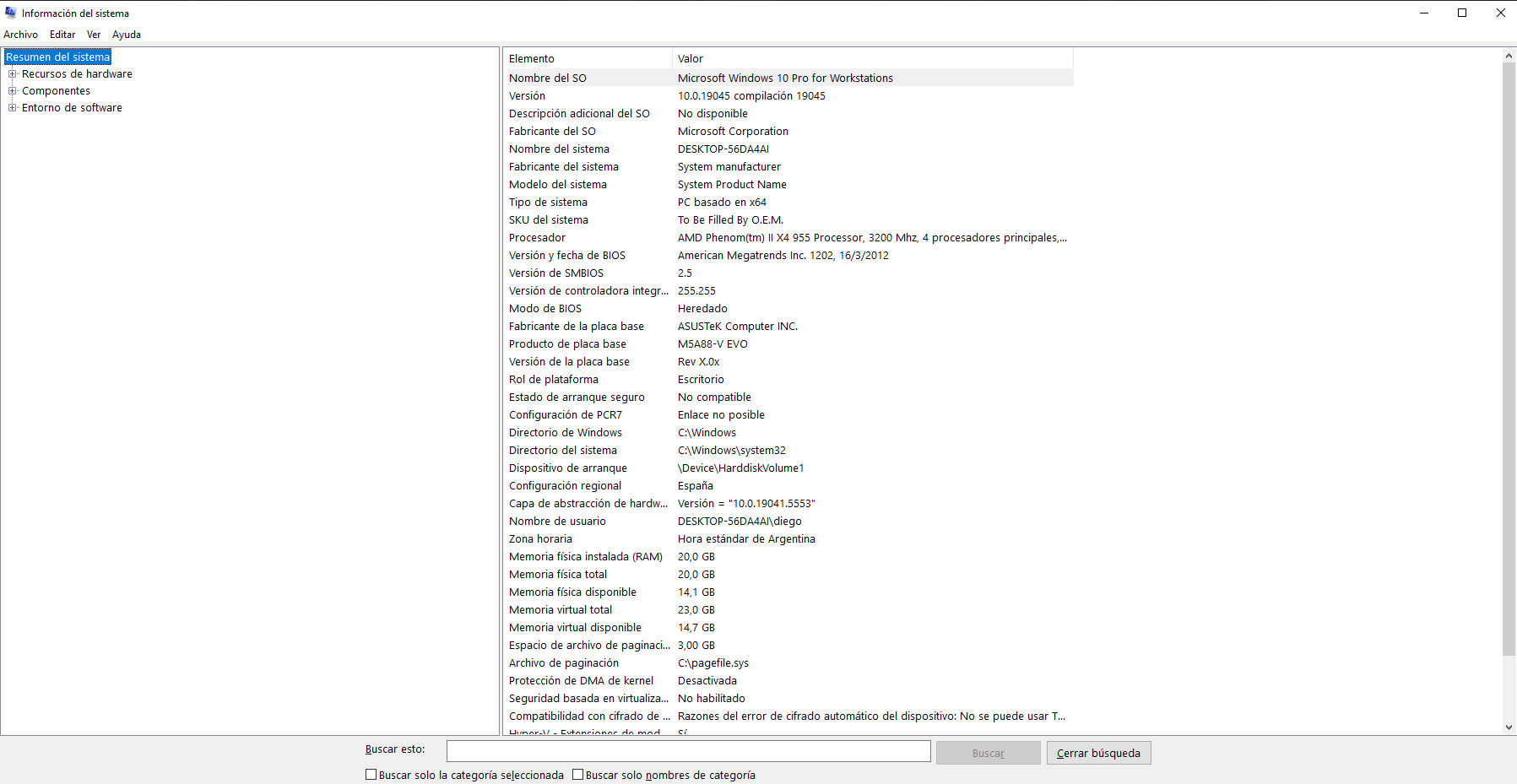Select Producto de placa base row
The height and width of the screenshot is (784, 1517).
coord(788,343)
